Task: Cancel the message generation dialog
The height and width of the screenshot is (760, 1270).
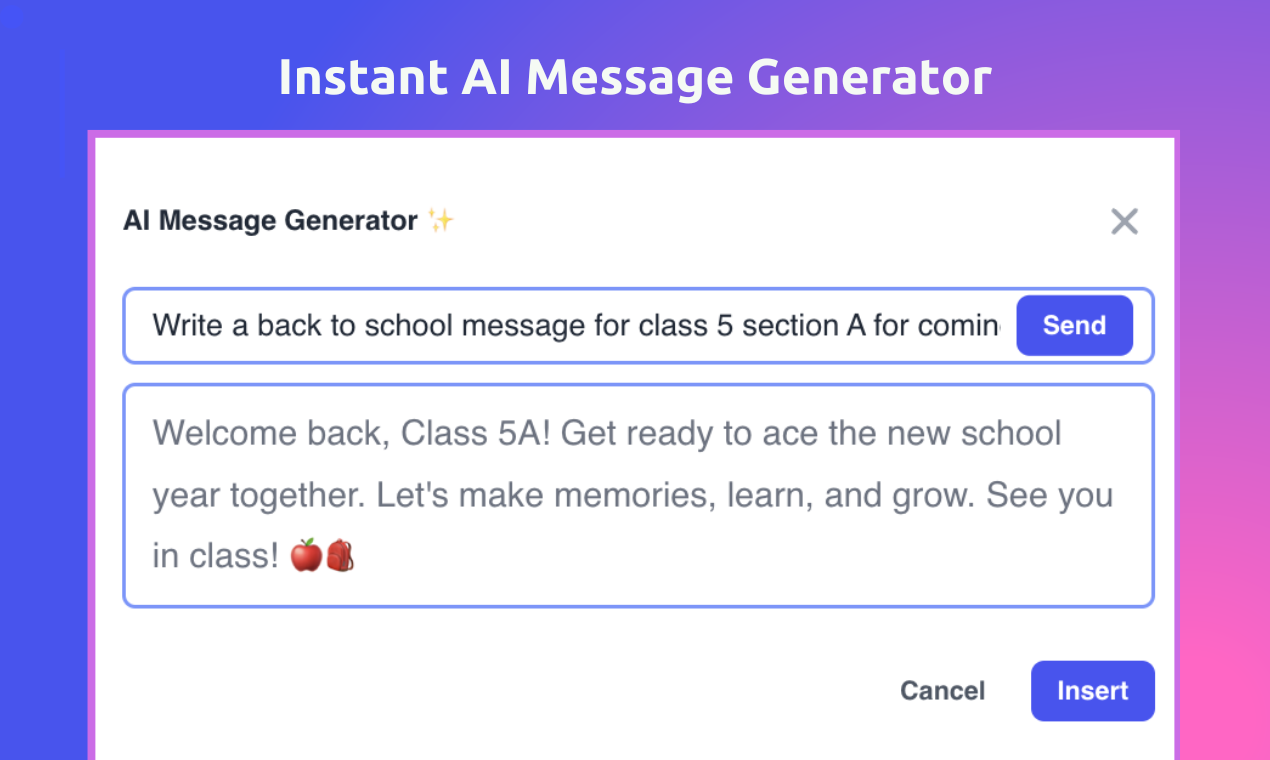Action: [x=942, y=691]
